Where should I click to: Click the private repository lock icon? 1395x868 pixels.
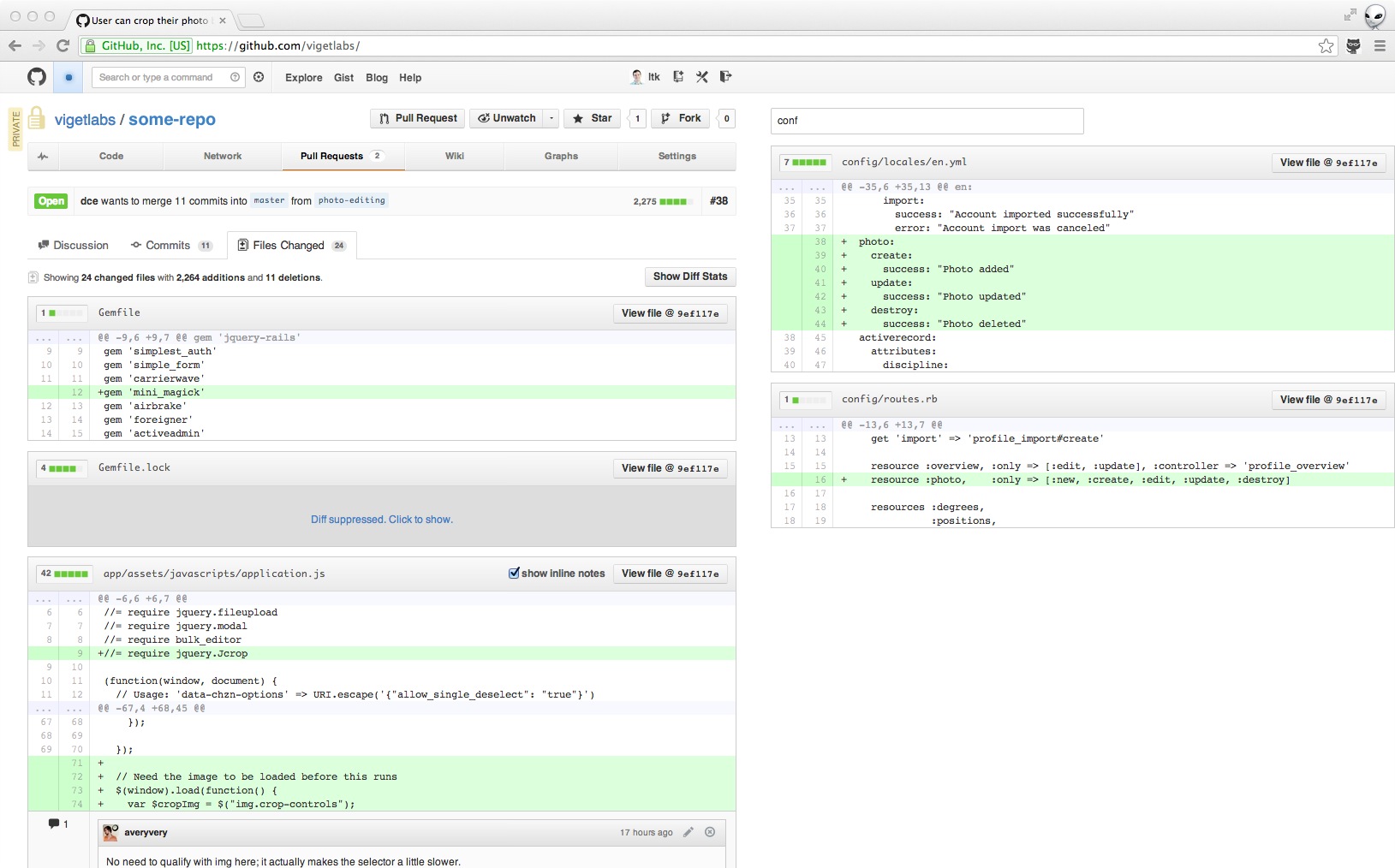(36, 118)
